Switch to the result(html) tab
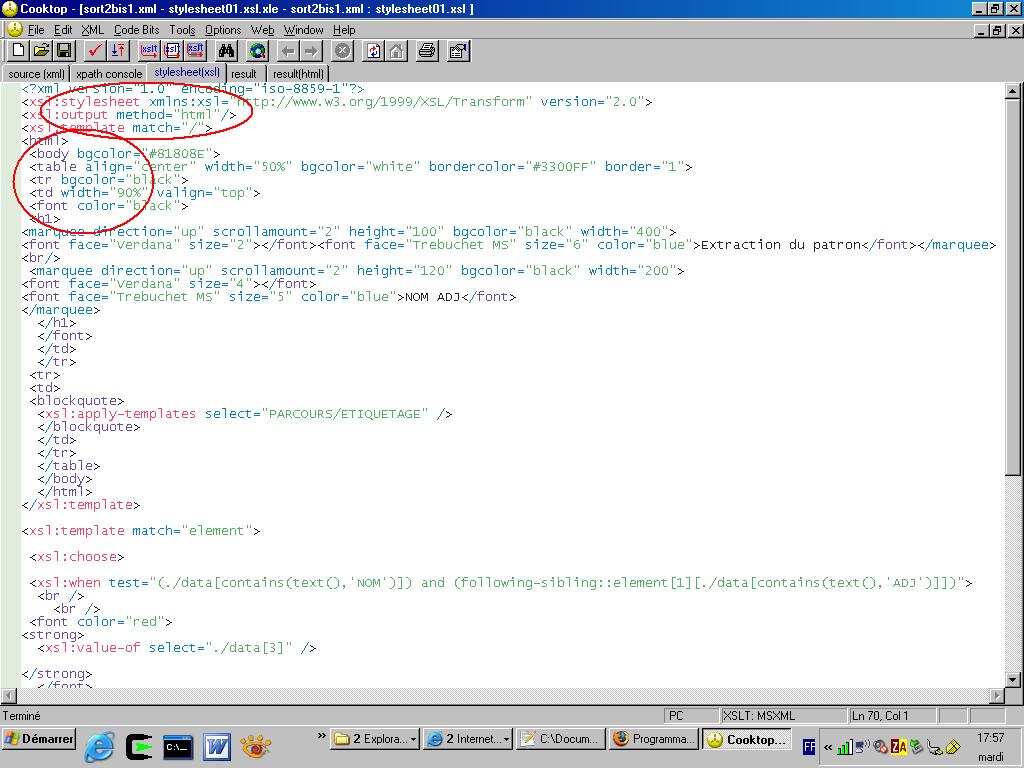This screenshot has width=1024, height=768. click(298, 74)
